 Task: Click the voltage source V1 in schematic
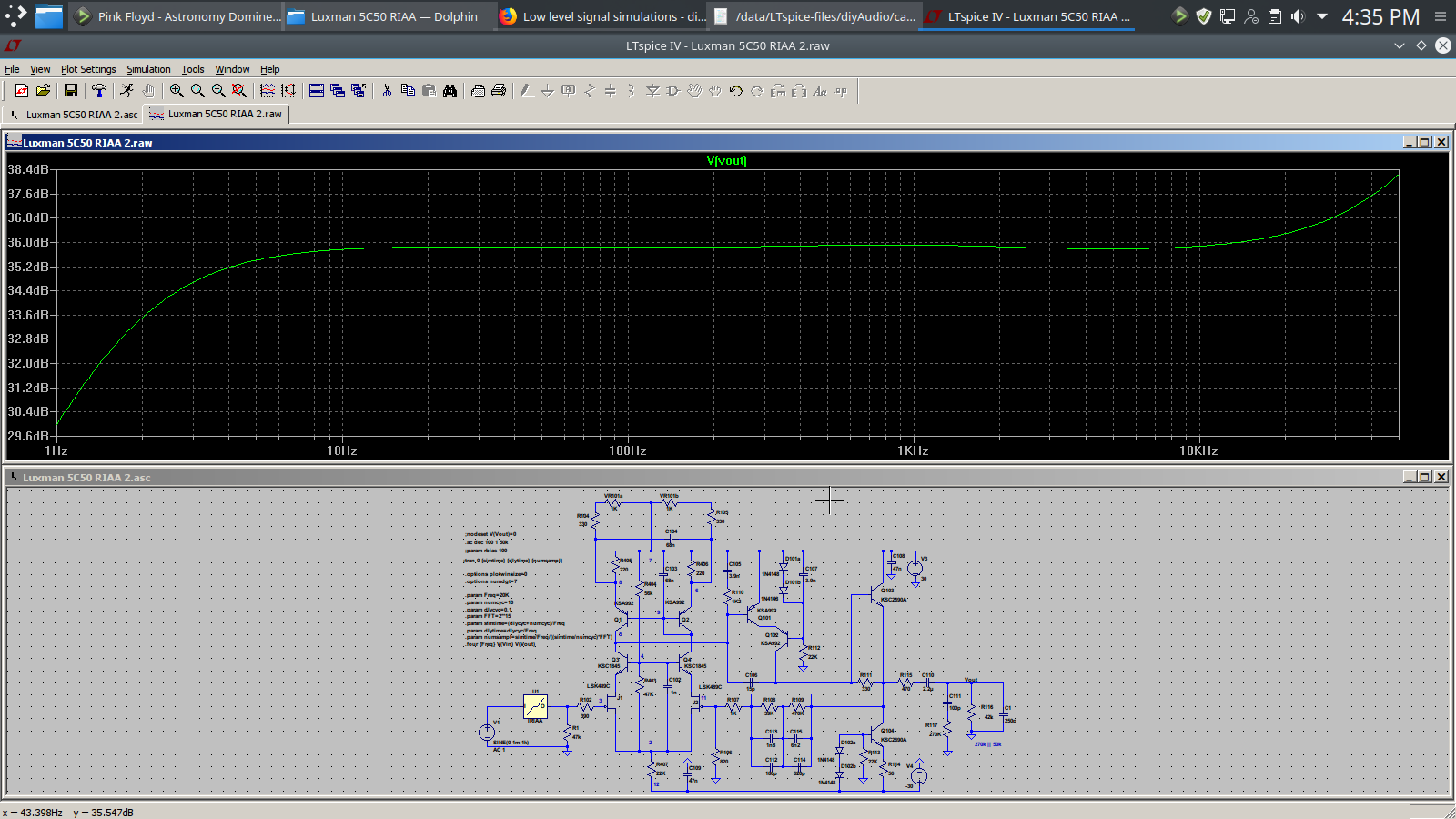pos(487,732)
